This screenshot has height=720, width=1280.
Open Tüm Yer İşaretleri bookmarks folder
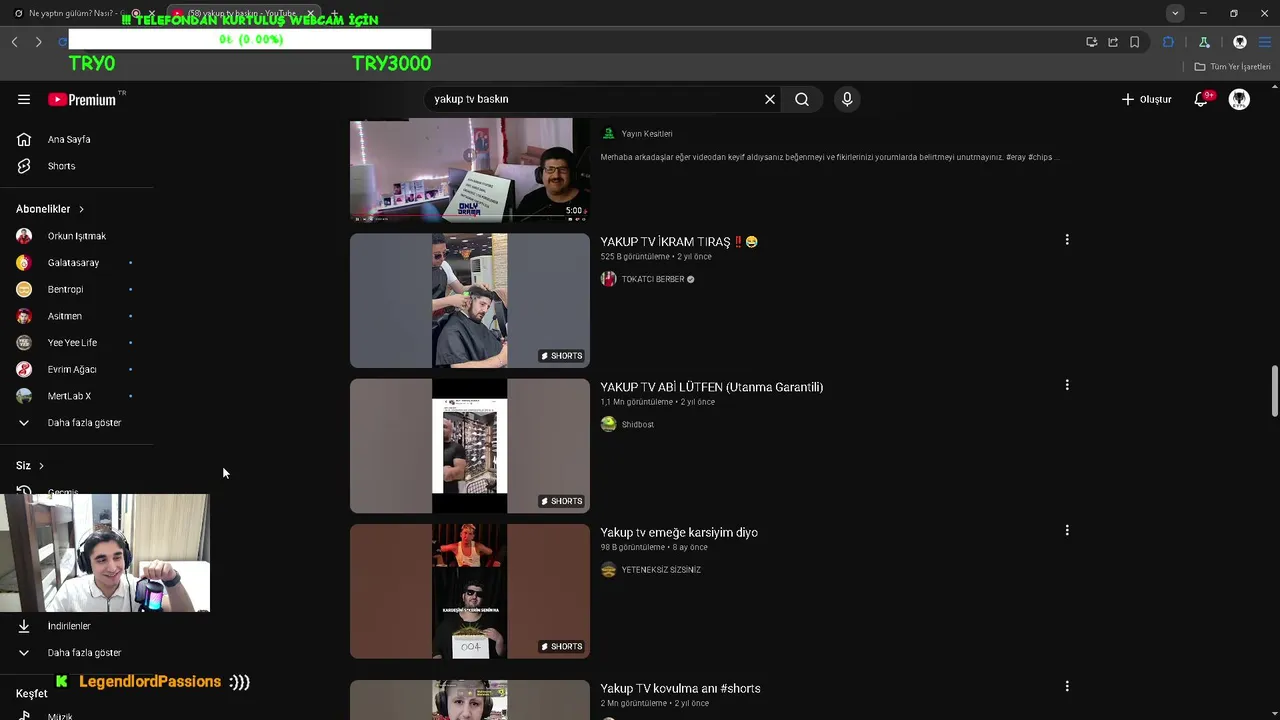(1232, 67)
